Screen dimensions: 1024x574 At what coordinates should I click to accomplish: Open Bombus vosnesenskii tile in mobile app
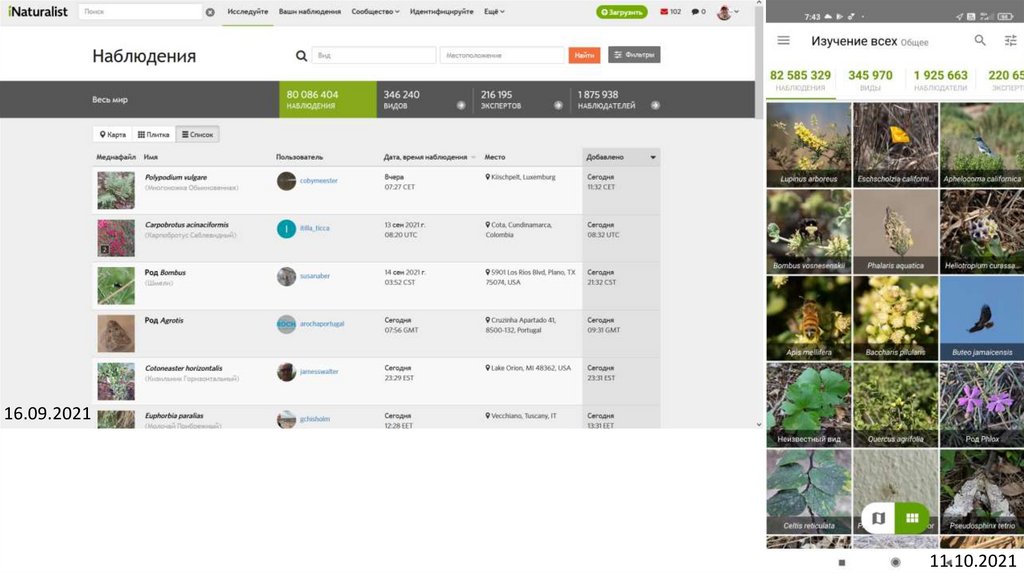click(809, 232)
